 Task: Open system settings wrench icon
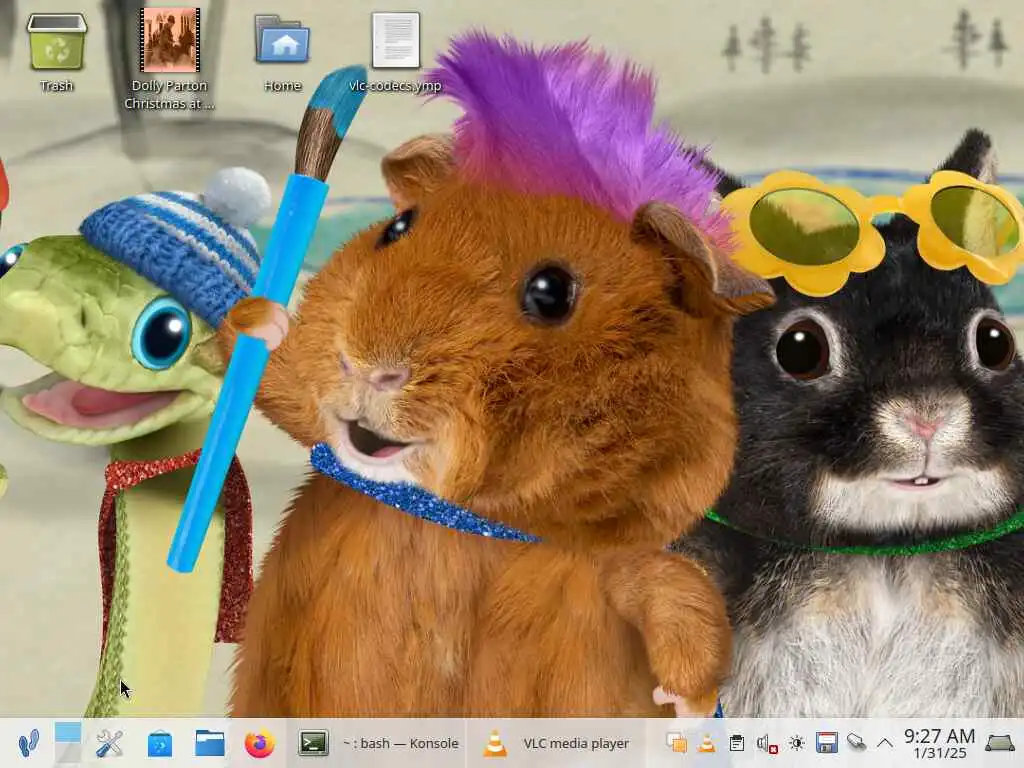(109, 743)
